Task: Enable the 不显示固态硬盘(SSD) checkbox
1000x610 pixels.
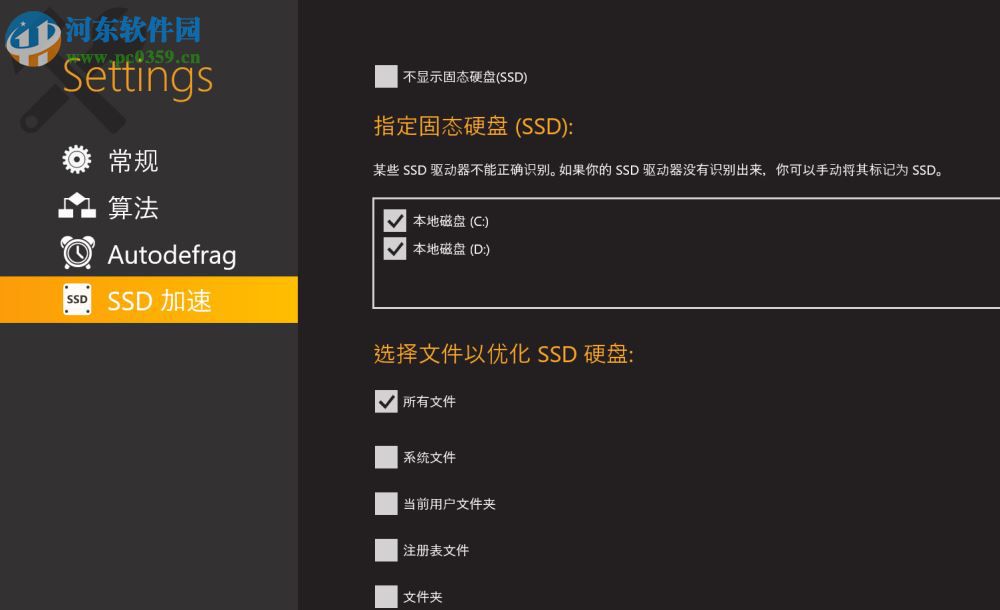Action: 384,76
